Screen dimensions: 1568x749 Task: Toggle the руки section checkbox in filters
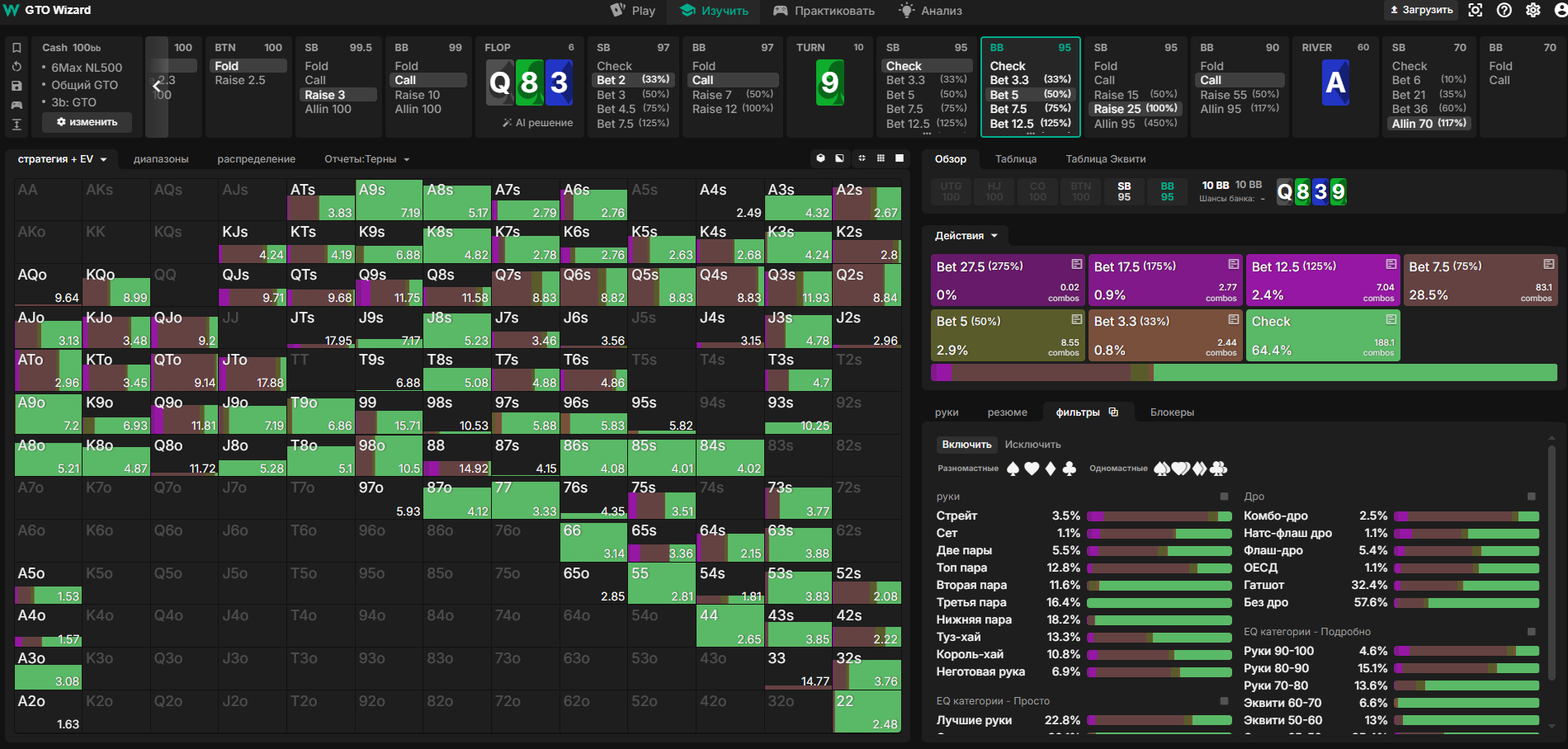pos(1224,497)
